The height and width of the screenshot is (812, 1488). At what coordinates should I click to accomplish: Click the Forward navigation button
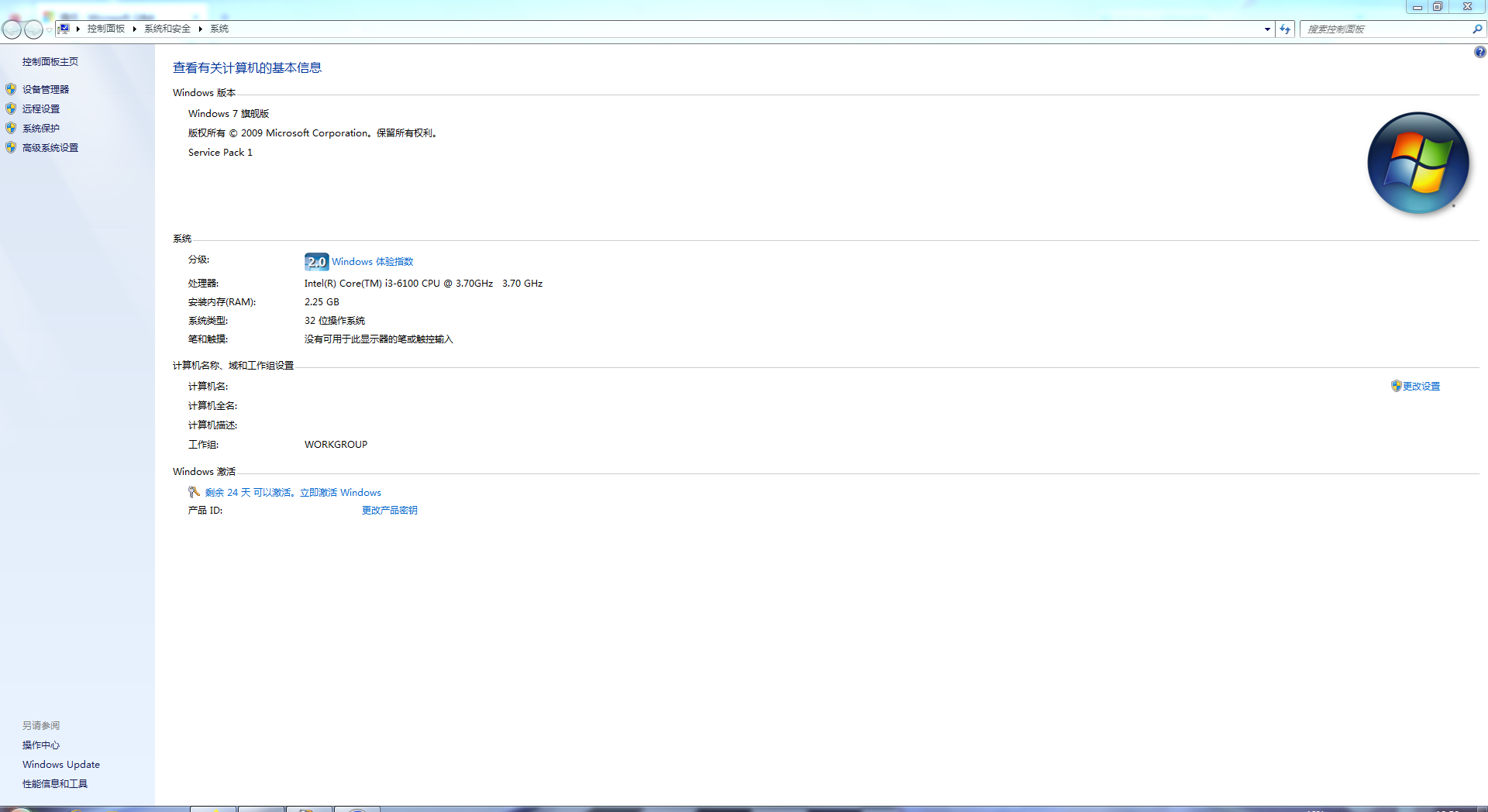33,29
